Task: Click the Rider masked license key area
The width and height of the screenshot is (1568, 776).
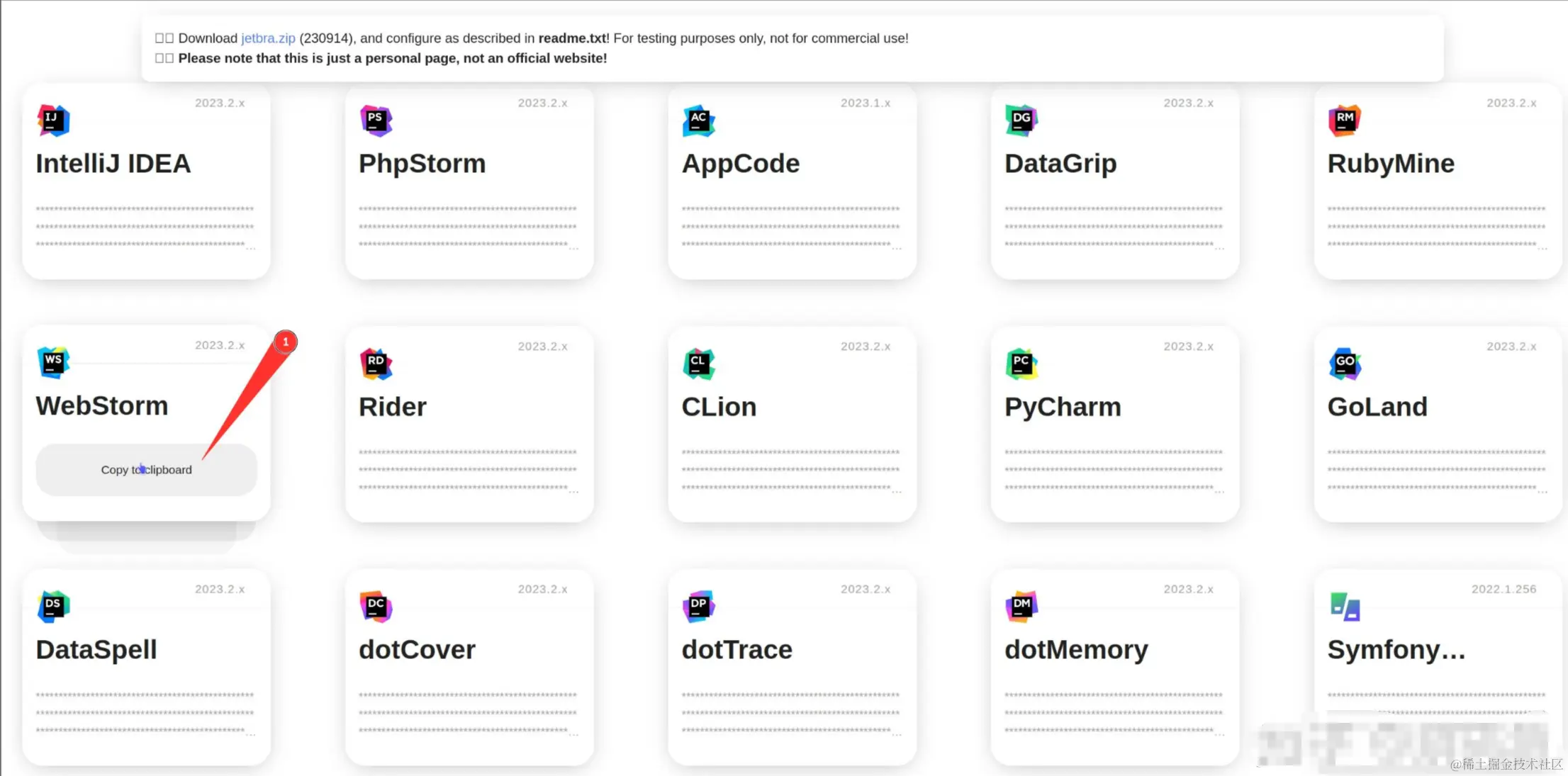Action: tap(468, 470)
